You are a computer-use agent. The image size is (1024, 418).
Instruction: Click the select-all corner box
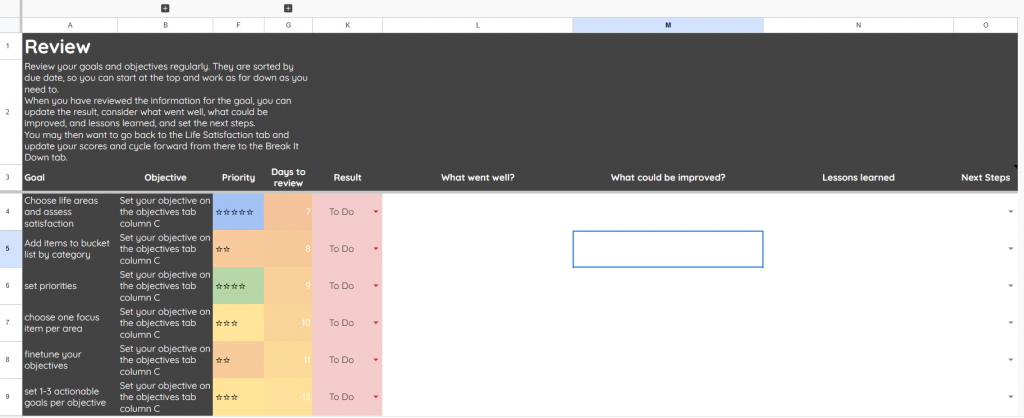point(10,25)
